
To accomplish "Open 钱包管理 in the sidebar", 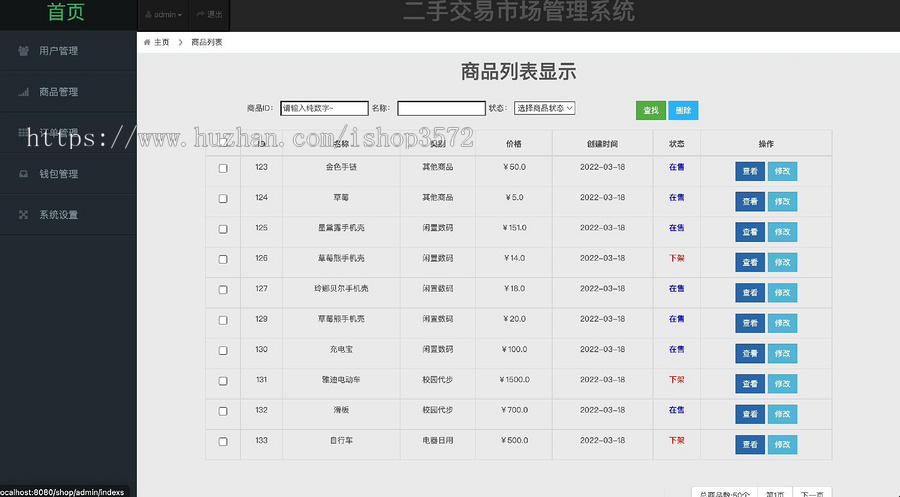I will pyautogui.click(x=68, y=174).
